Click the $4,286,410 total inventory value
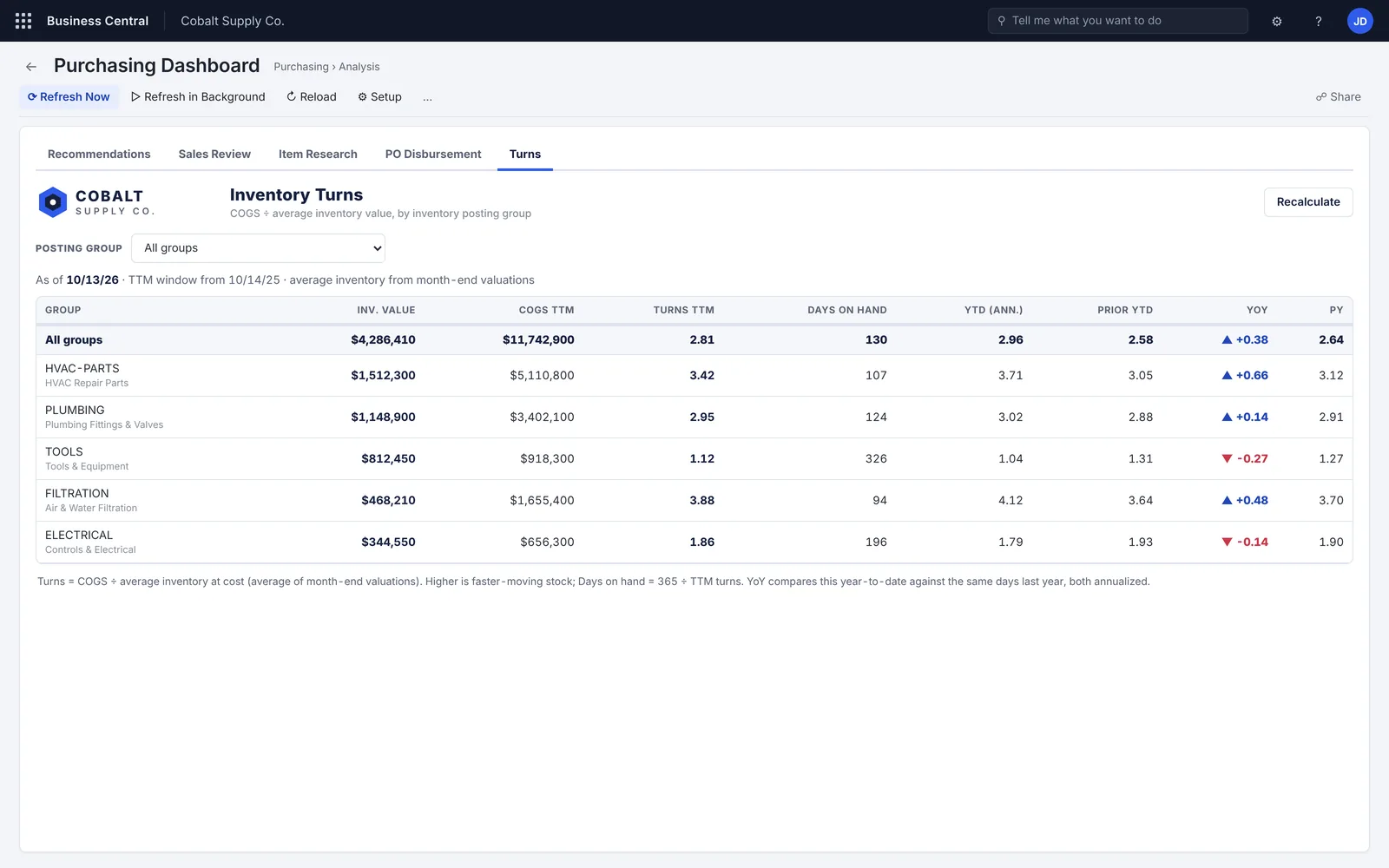Screen dimensions: 1389x868 [x=383, y=340]
